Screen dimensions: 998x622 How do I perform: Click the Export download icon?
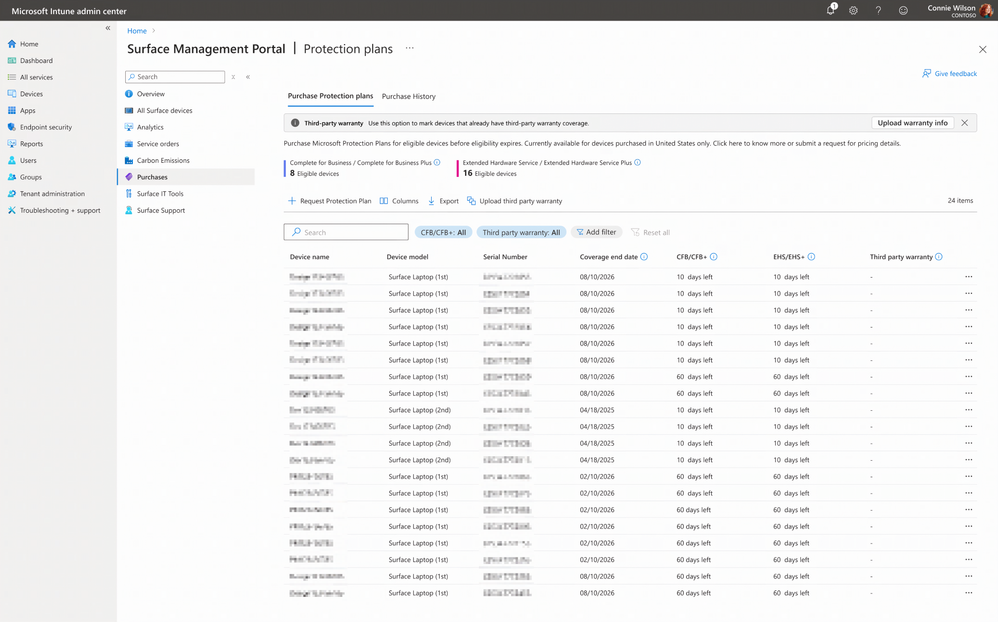431,201
